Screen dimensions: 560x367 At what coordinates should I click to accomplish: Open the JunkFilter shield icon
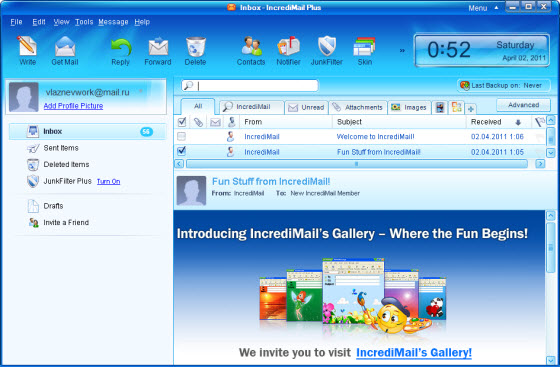coord(327,46)
